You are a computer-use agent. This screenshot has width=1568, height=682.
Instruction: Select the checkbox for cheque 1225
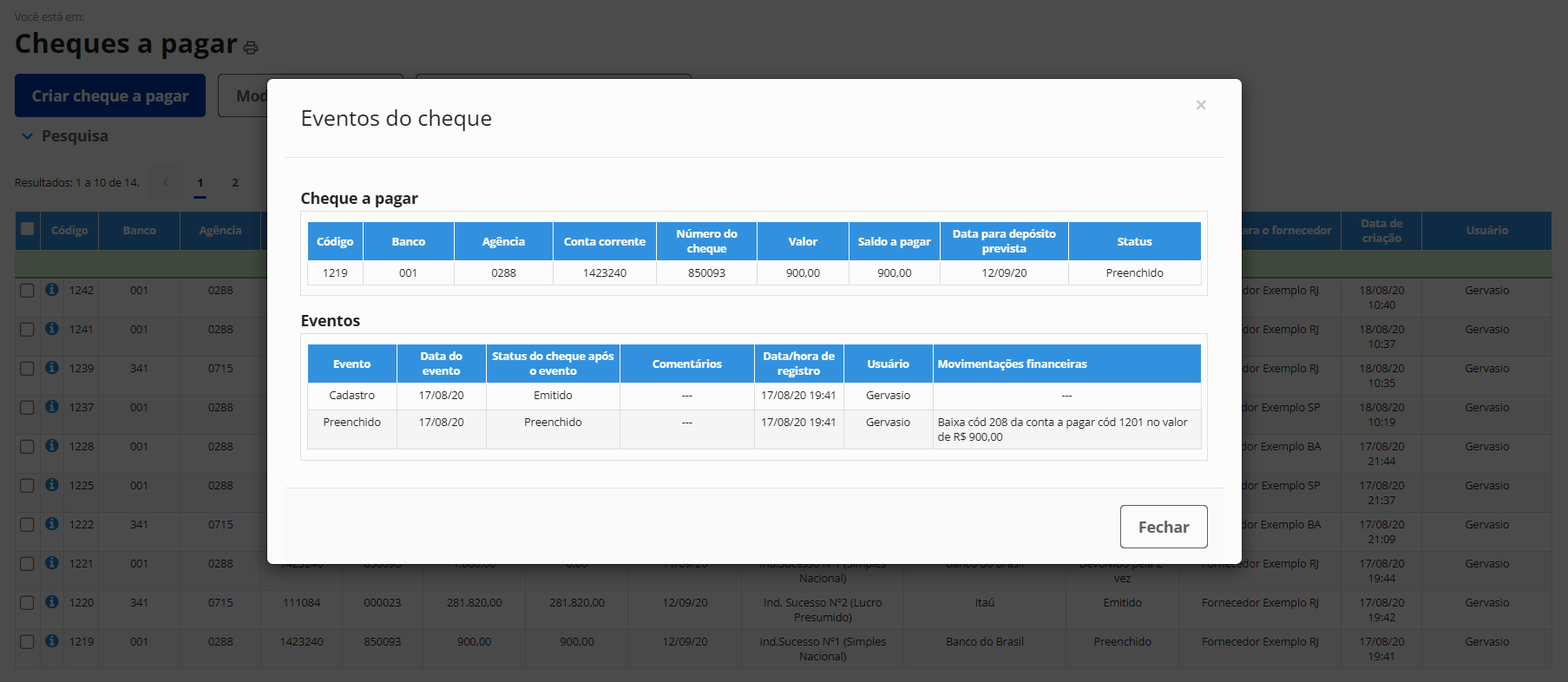click(27, 486)
